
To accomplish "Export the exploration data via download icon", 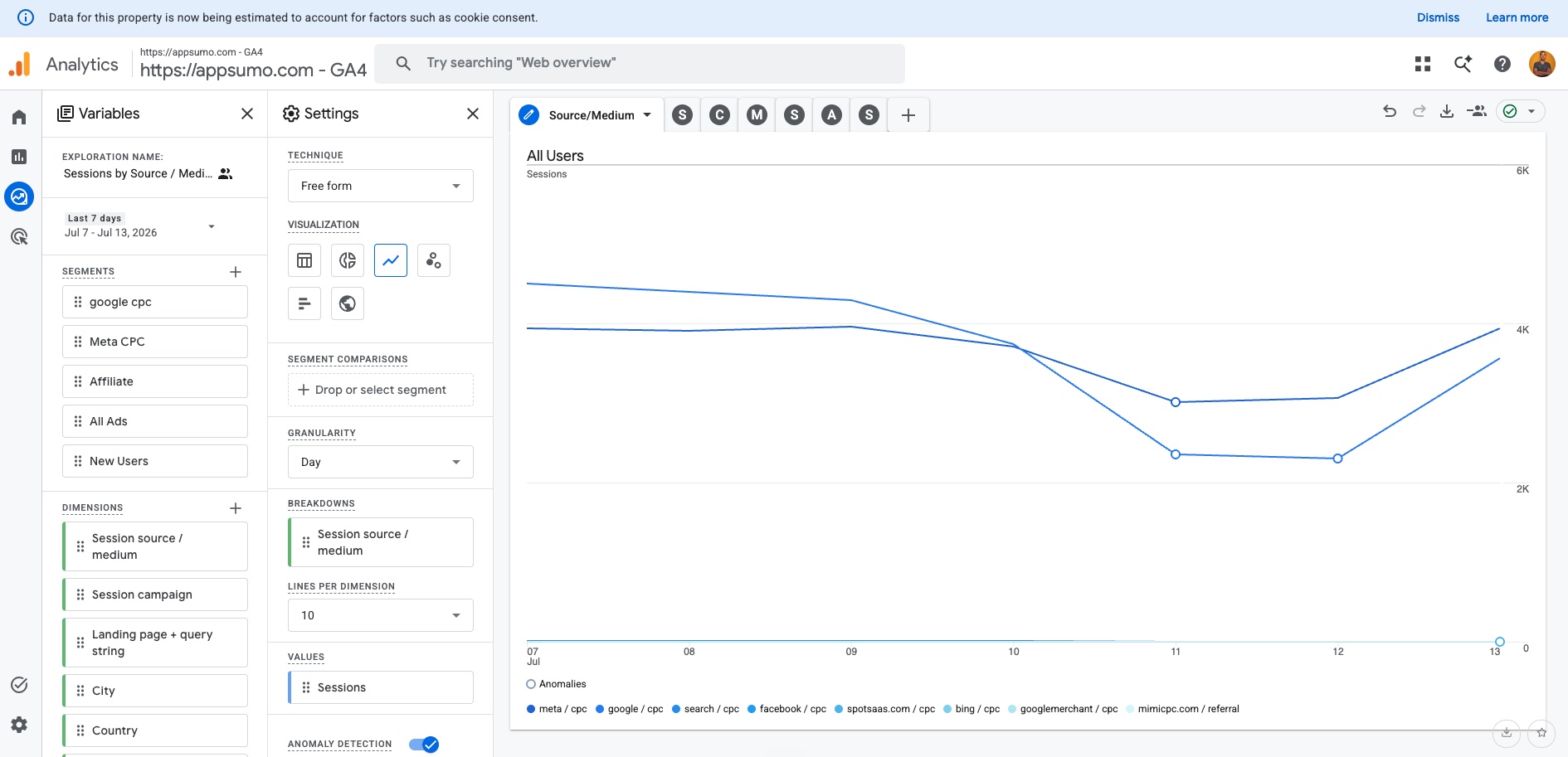I will (x=1447, y=111).
